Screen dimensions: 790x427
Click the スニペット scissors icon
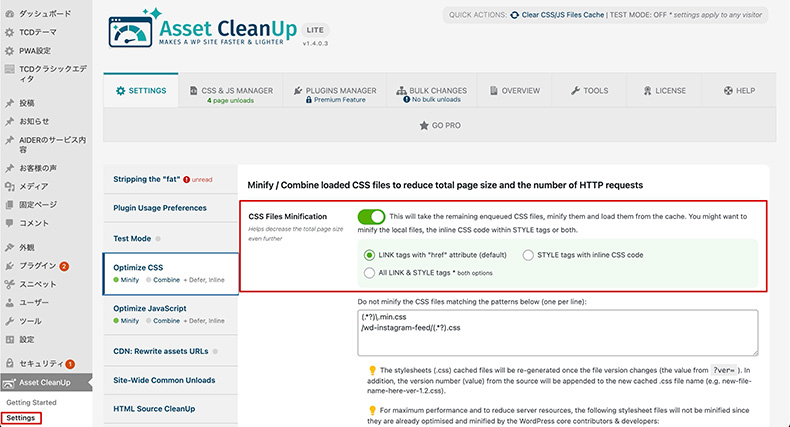tap(10, 284)
